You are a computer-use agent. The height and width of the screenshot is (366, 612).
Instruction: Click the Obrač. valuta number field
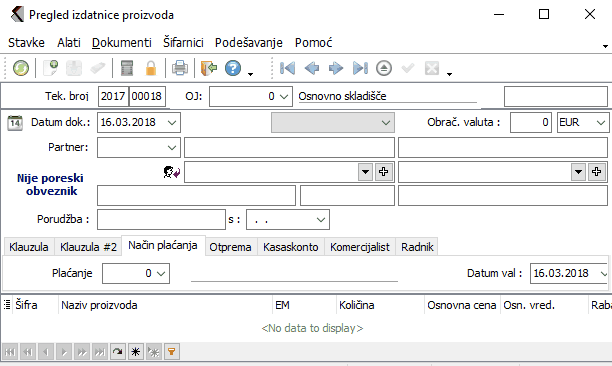[531, 123]
